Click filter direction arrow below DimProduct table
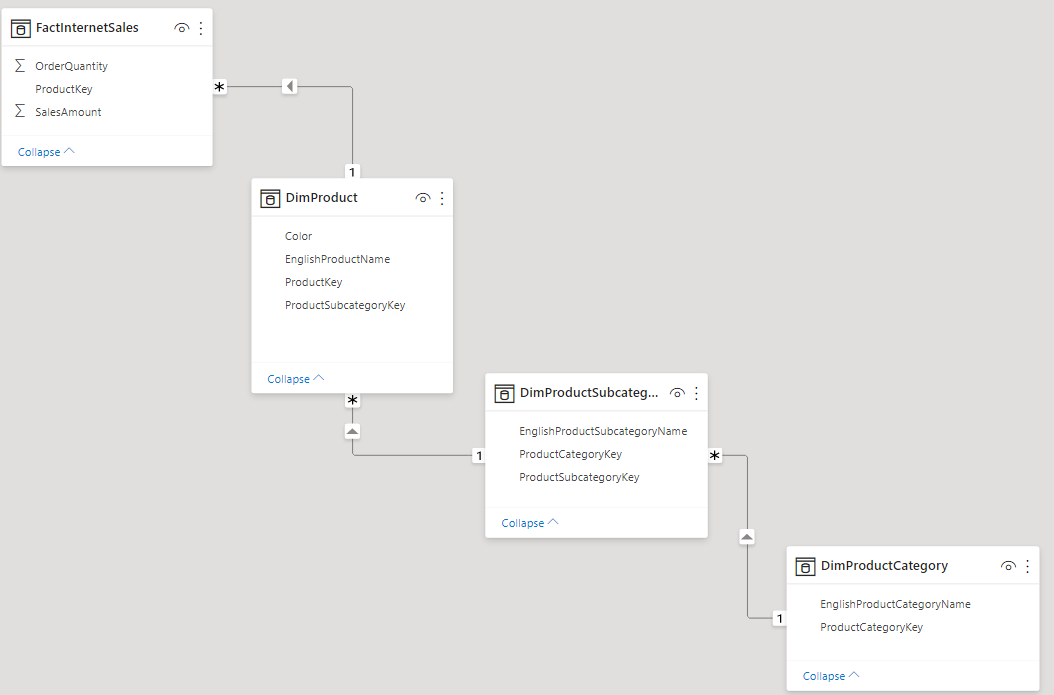 point(352,431)
